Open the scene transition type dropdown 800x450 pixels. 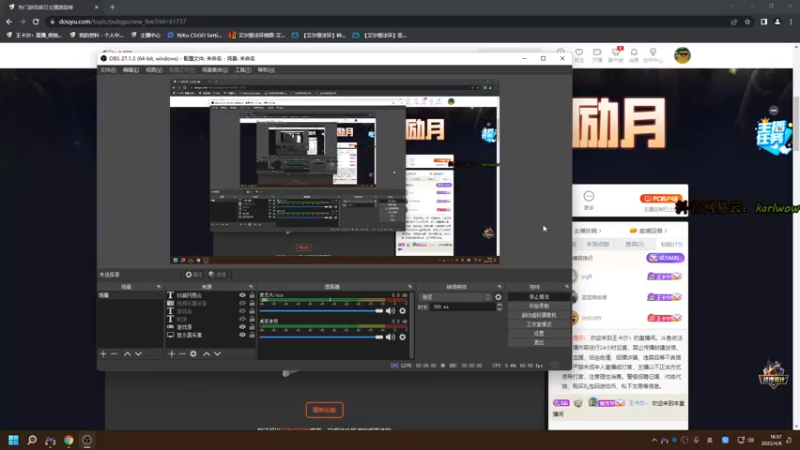pyautogui.click(x=455, y=297)
